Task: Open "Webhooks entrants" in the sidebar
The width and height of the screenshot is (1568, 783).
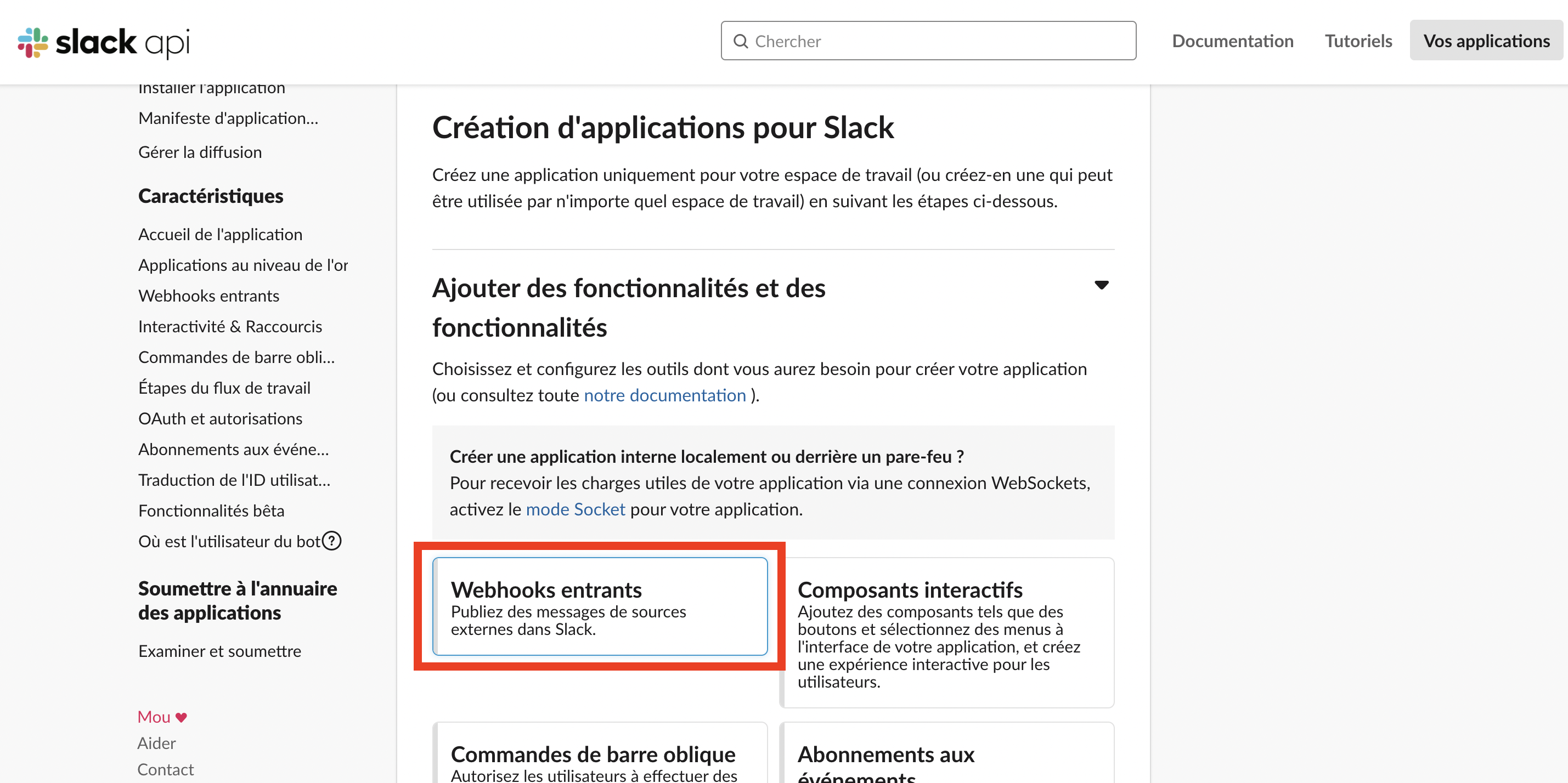Action: pyautogui.click(x=209, y=296)
